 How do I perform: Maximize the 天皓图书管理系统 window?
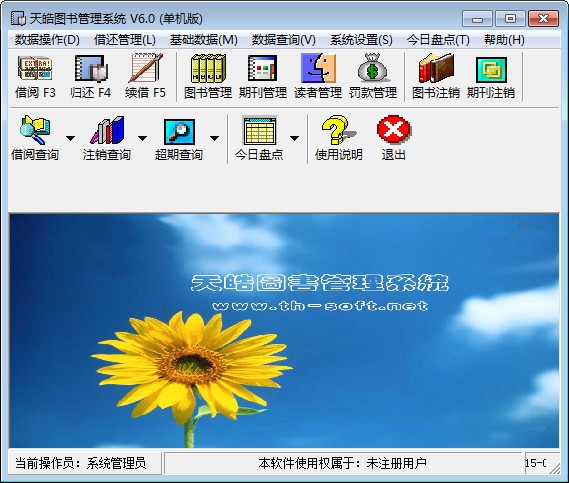pyautogui.click(x=510, y=19)
